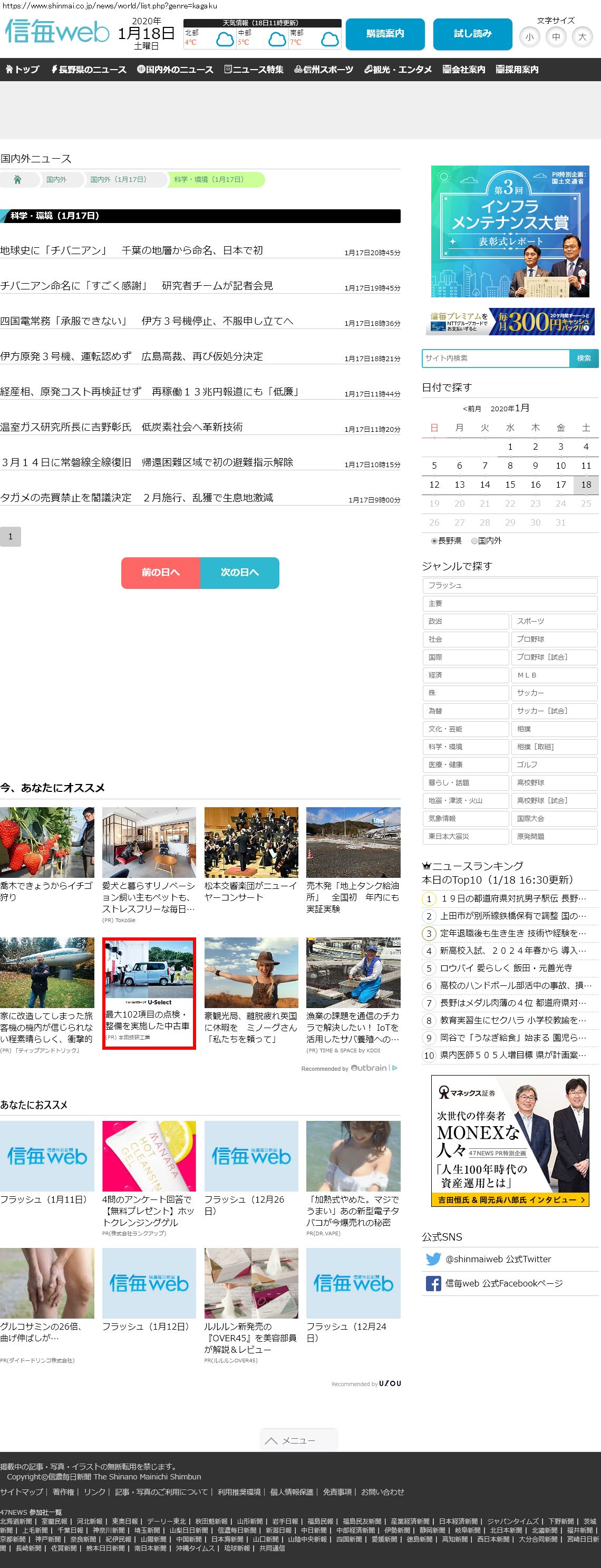The width and height of the screenshot is (601, 1568).
Task: Set text size to medium (中)
Action: (x=556, y=37)
